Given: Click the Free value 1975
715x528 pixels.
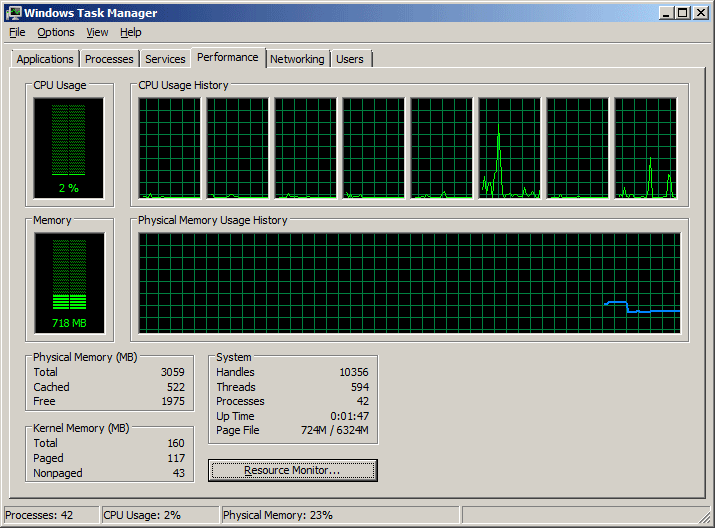Looking at the screenshot, I should 173,401.
